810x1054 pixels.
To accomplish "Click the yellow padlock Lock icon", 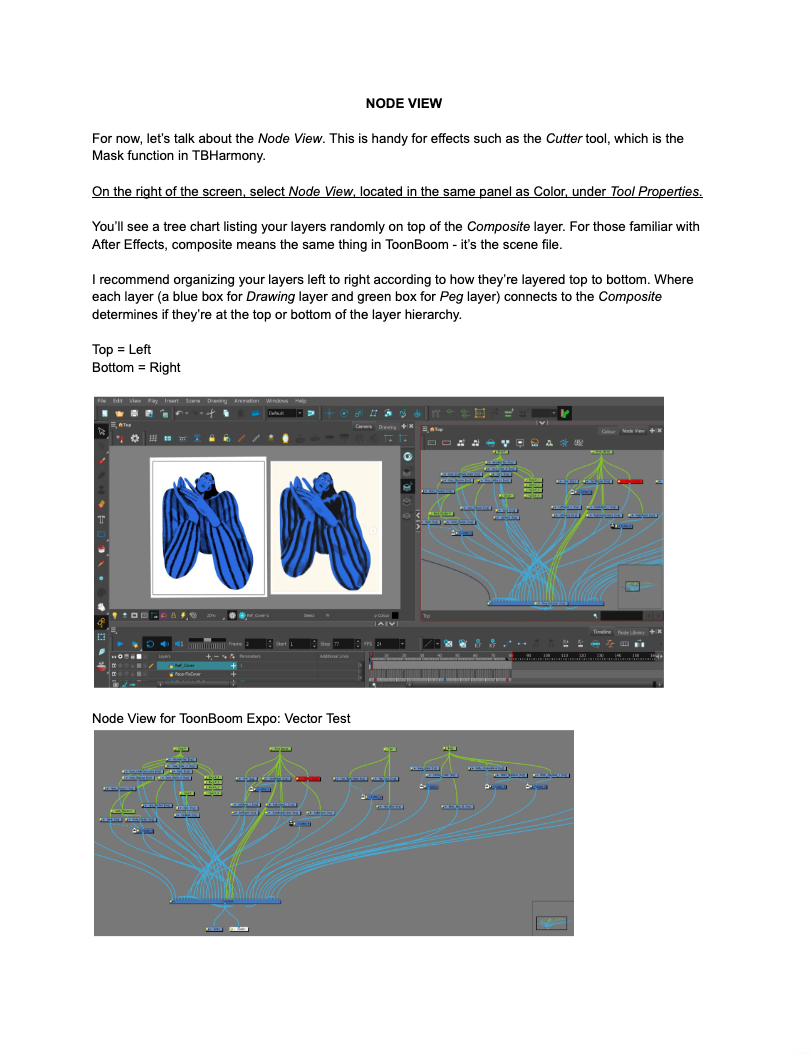I will click(212, 439).
